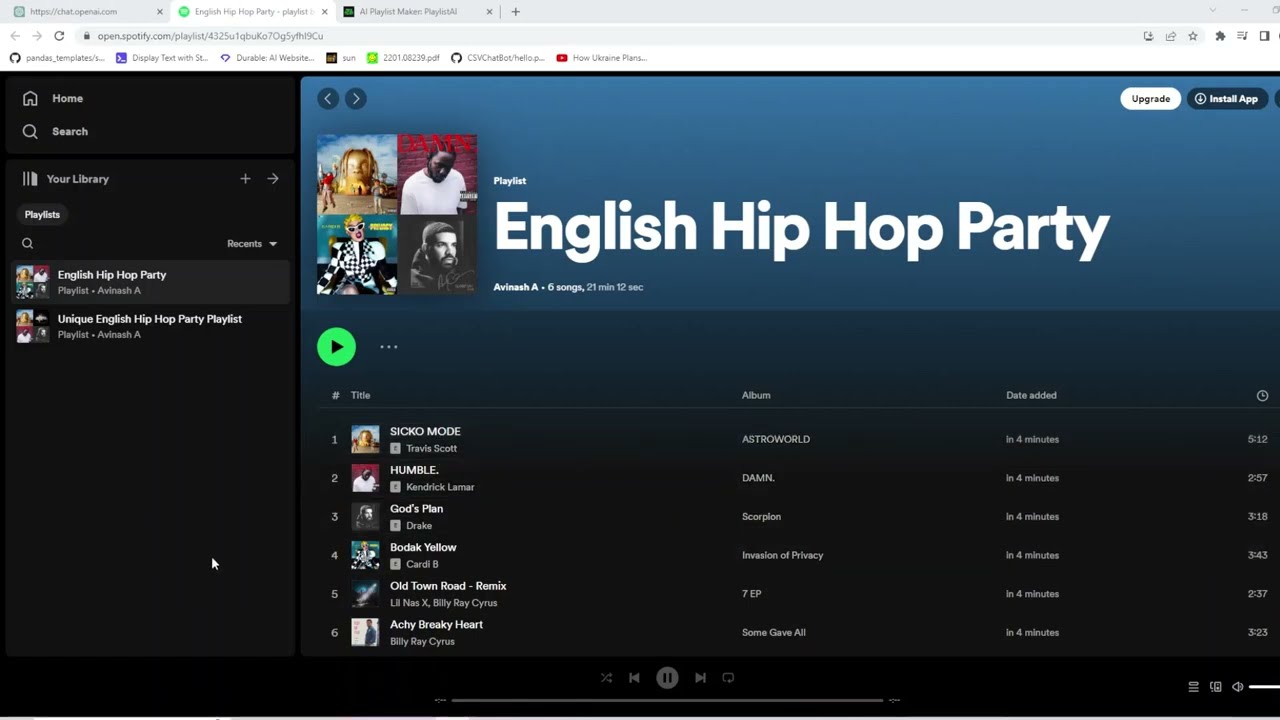Open the playlist's more options menu
This screenshot has height=720, width=1280.
[x=389, y=347]
